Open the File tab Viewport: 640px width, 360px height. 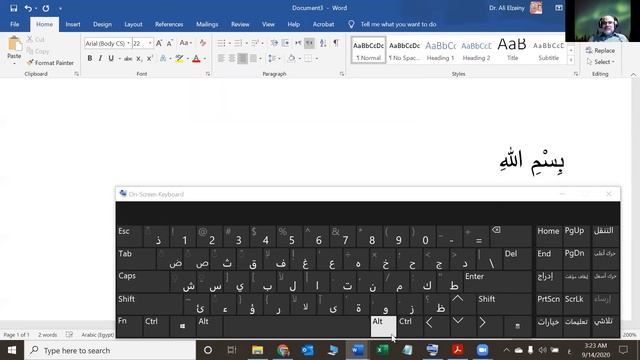(x=15, y=24)
